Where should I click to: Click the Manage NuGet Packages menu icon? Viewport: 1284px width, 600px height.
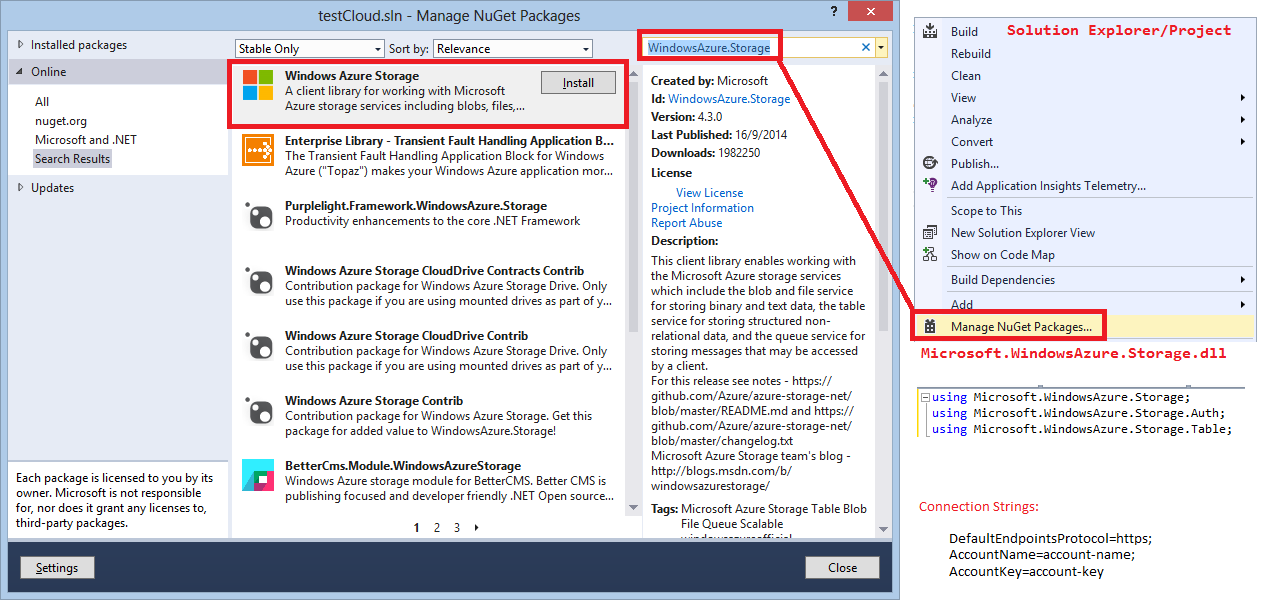pyautogui.click(x=930, y=326)
